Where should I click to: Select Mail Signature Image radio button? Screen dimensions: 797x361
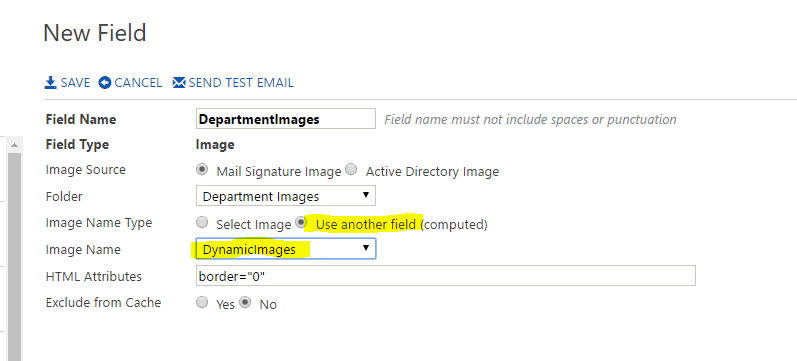coord(202,169)
